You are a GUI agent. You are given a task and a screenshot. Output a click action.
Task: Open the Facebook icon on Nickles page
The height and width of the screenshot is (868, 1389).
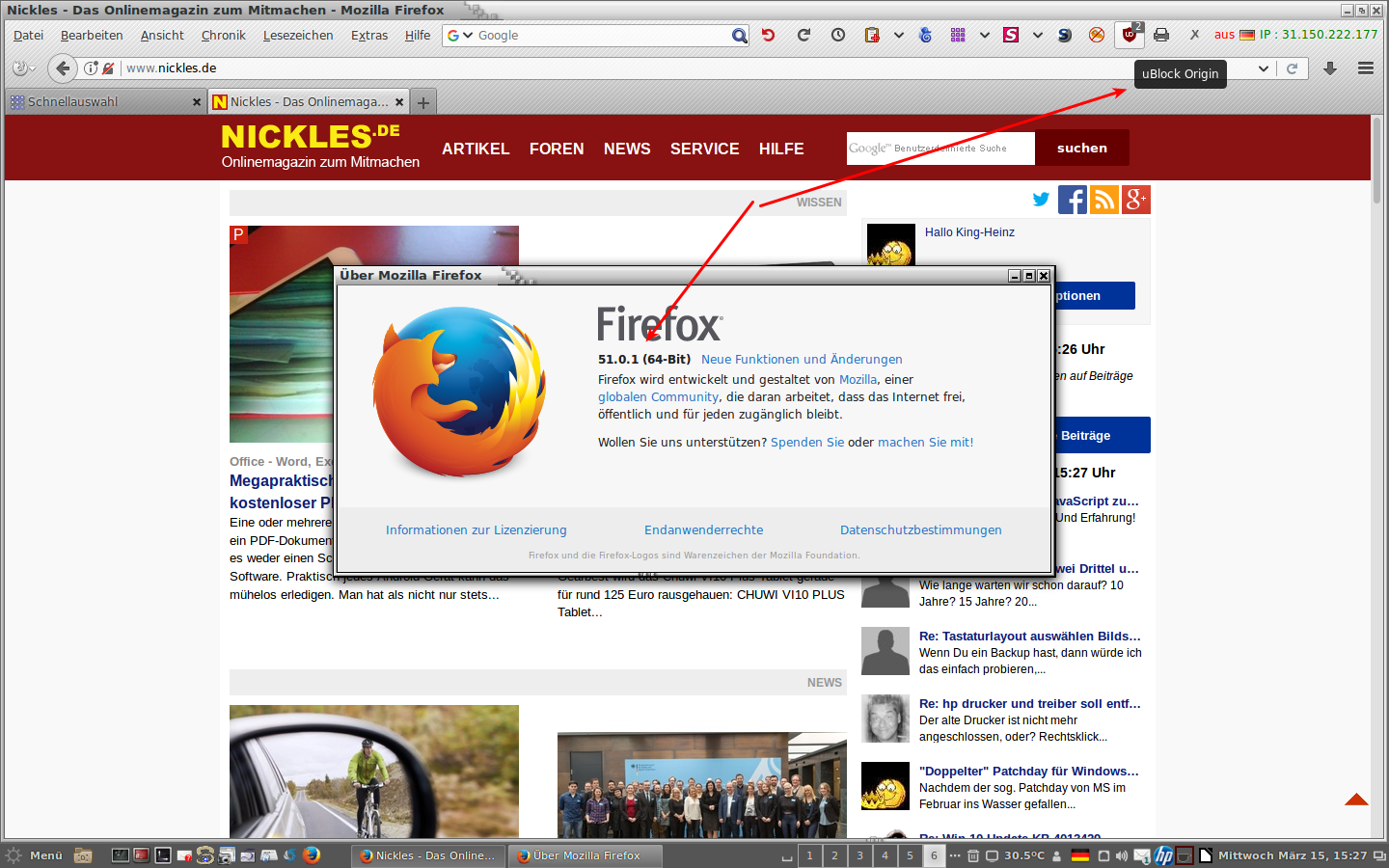[1073, 200]
